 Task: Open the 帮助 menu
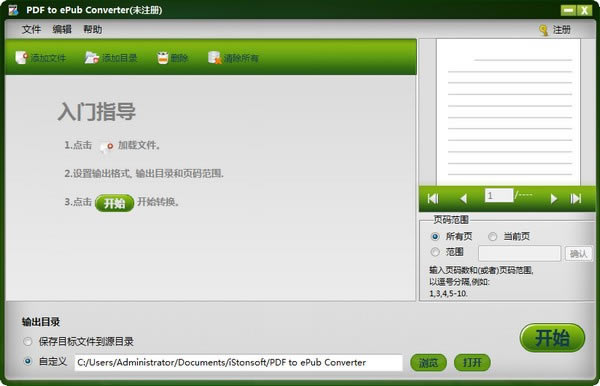pyautogui.click(x=93, y=29)
